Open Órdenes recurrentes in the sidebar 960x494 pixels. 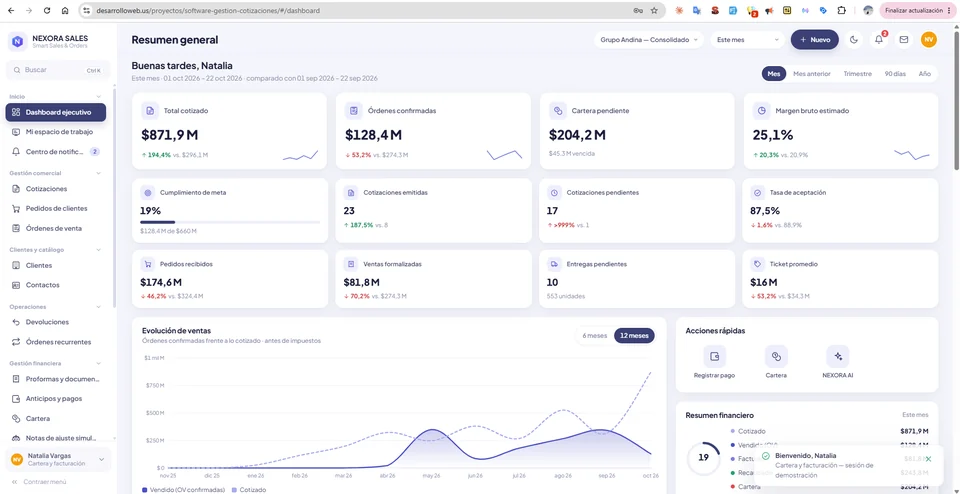pyautogui.click(x=56, y=342)
